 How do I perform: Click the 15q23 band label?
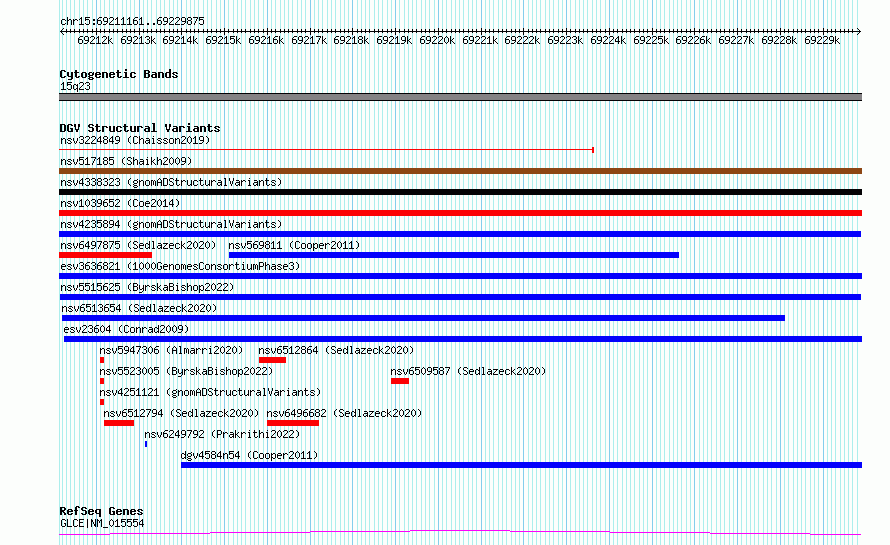click(75, 86)
